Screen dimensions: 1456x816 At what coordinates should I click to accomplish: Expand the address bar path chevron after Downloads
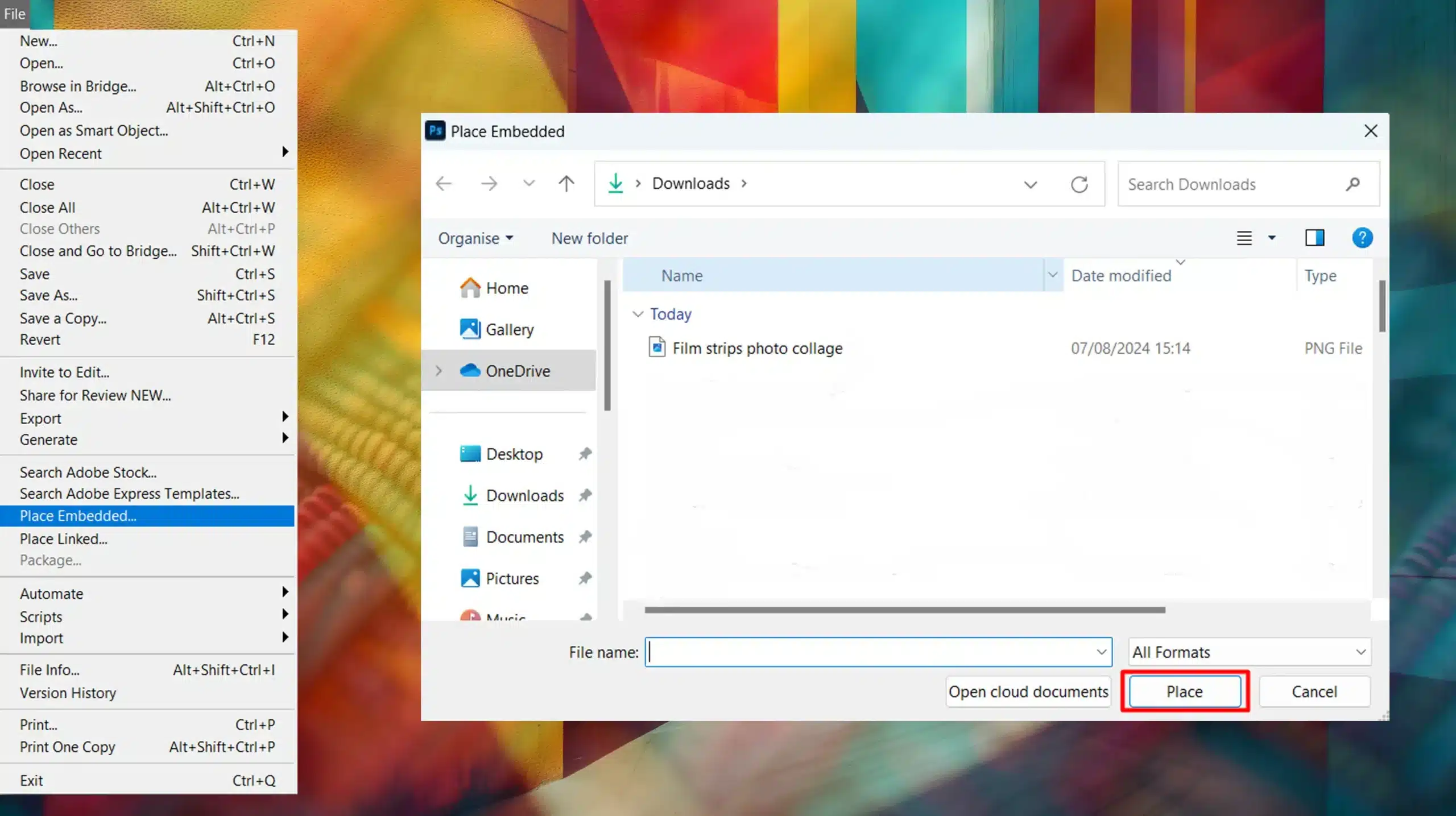(x=744, y=184)
